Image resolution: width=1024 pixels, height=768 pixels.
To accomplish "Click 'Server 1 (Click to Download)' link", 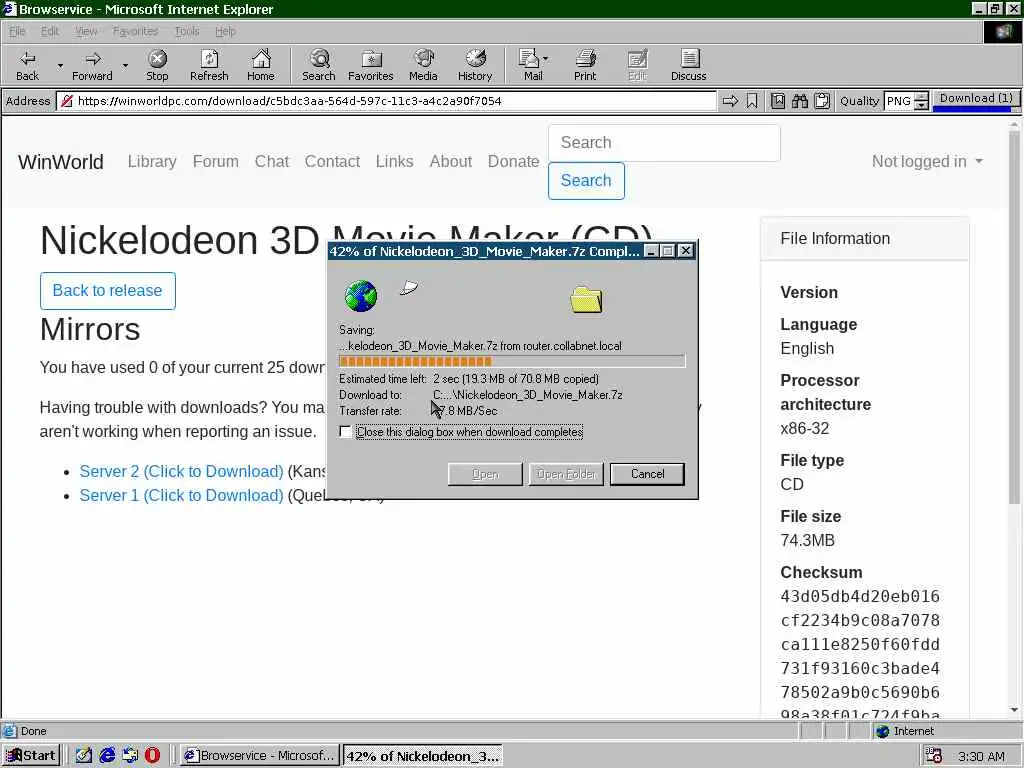I will click(x=182, y=496).
